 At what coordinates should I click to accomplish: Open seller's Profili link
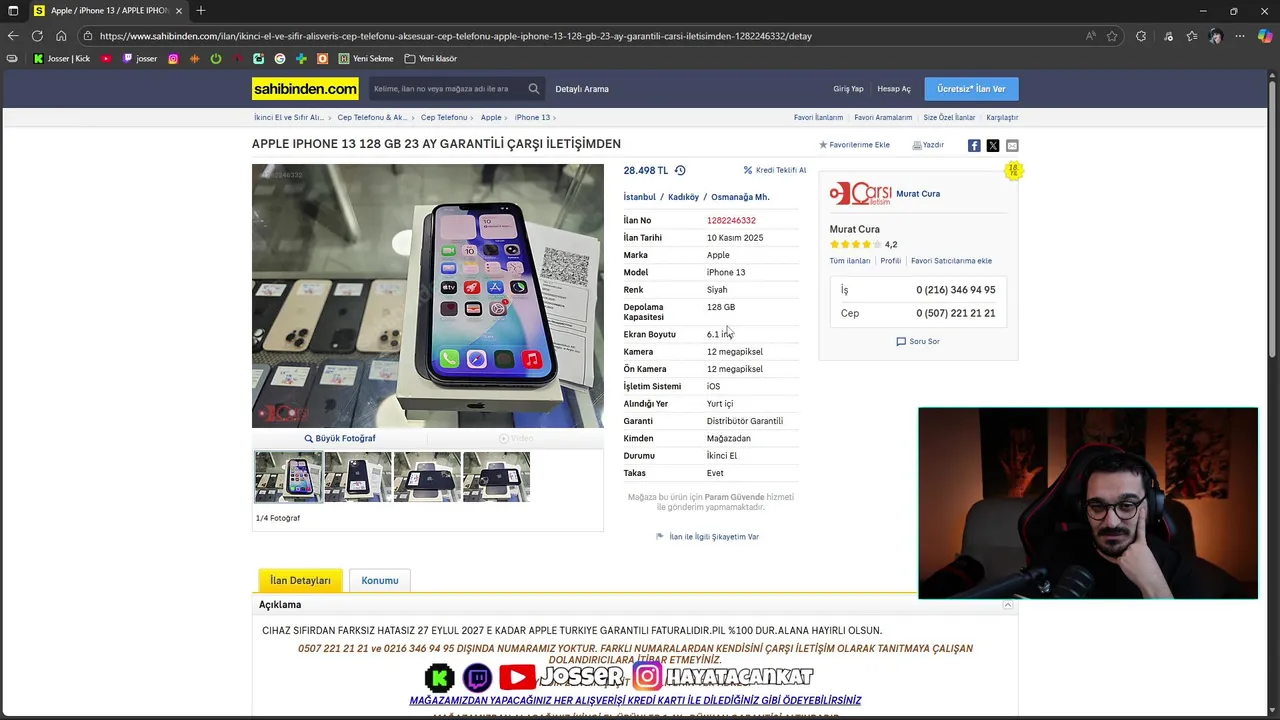point(890,261)
